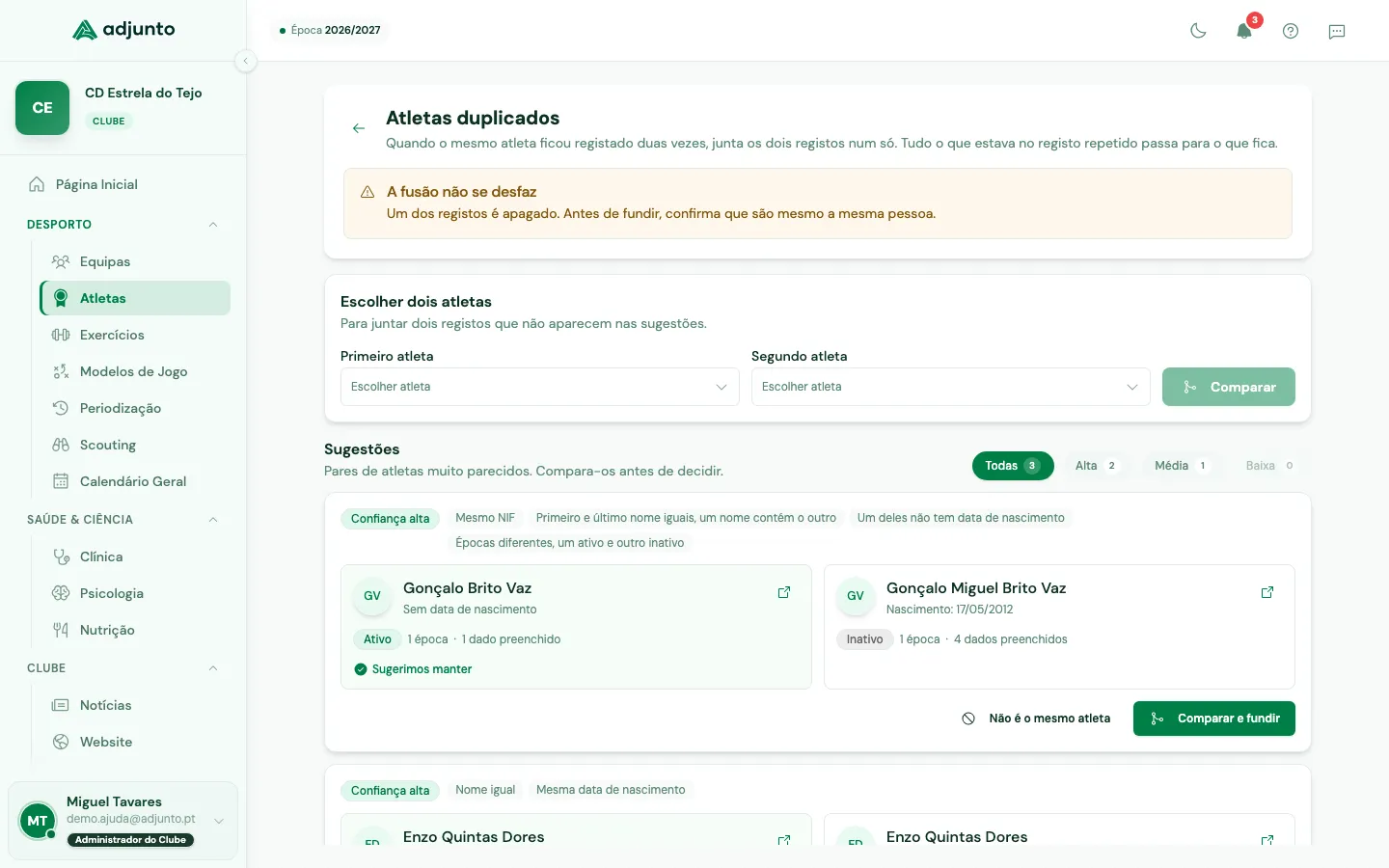Toggle dark mode moon icon
The width and height of the screenshot is (1389, 868).
[x=1198, y=31]
